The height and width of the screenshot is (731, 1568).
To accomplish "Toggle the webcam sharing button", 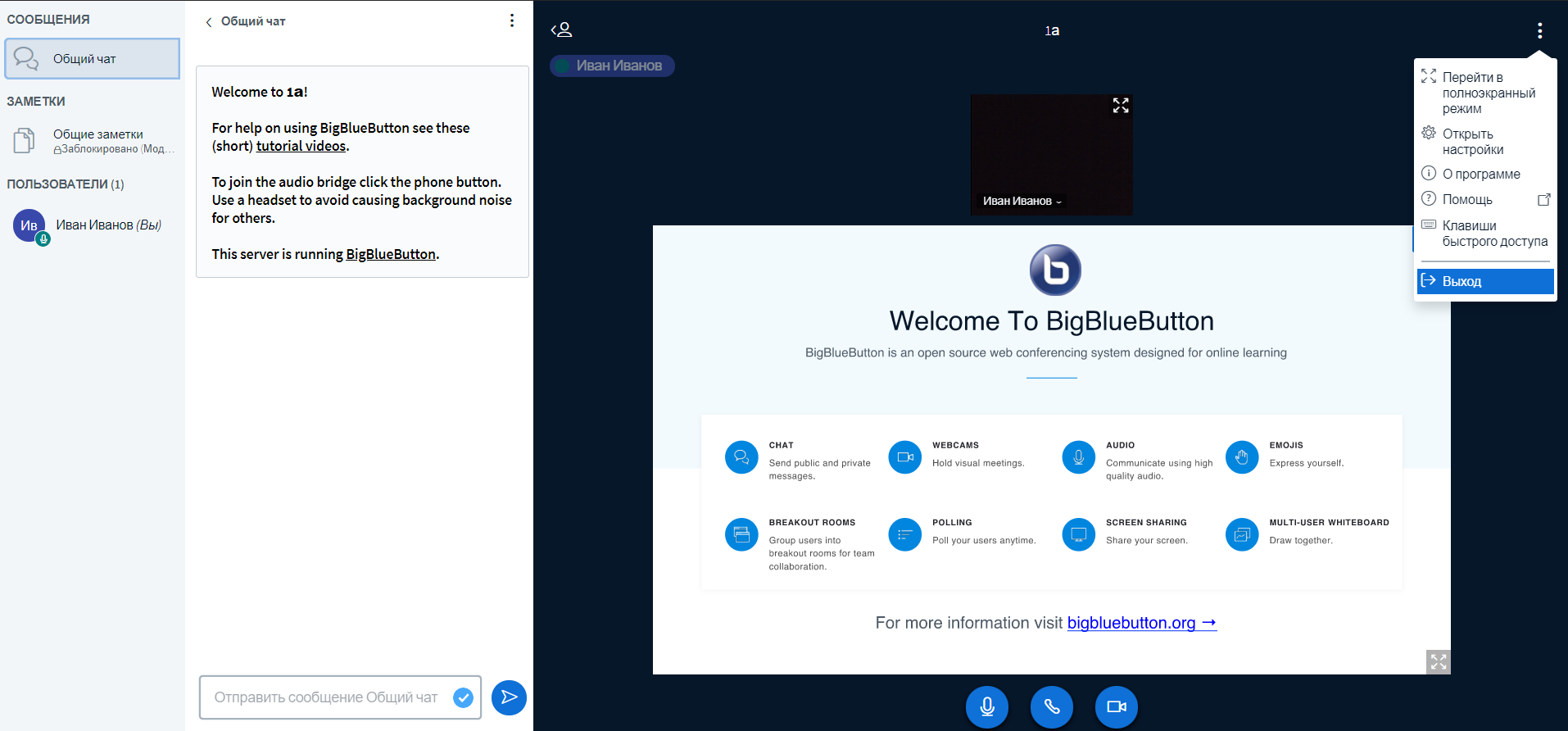I will click(1116, 706).
